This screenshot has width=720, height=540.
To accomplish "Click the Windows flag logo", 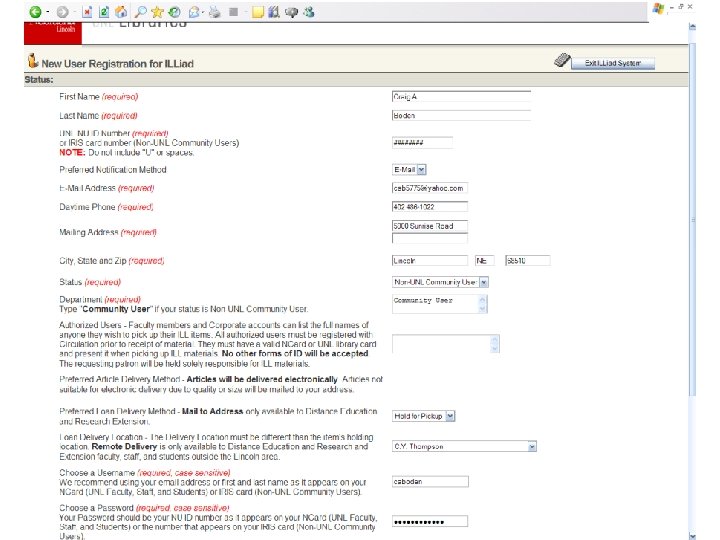I will pos(658,8).
